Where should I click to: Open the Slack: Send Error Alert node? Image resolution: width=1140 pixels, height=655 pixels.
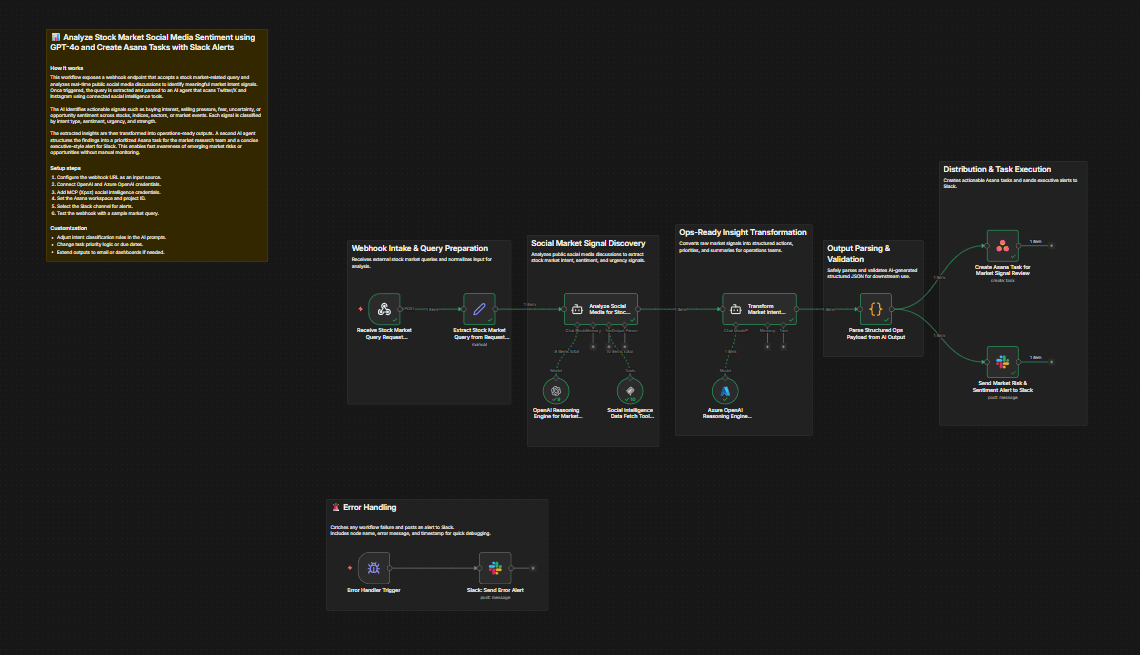click(x=495, y=568)
